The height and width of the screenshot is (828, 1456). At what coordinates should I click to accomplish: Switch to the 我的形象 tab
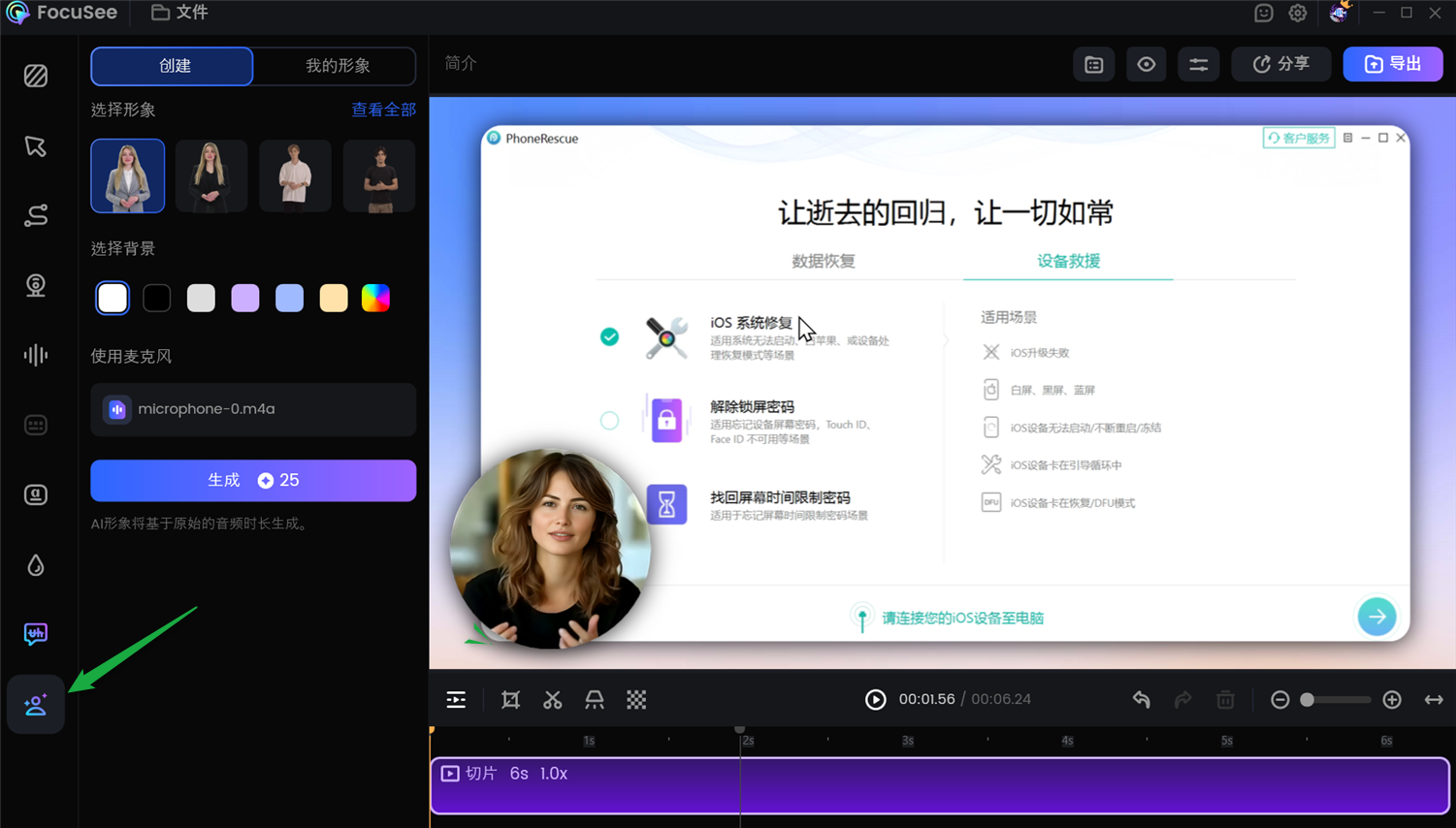[335, 66]
